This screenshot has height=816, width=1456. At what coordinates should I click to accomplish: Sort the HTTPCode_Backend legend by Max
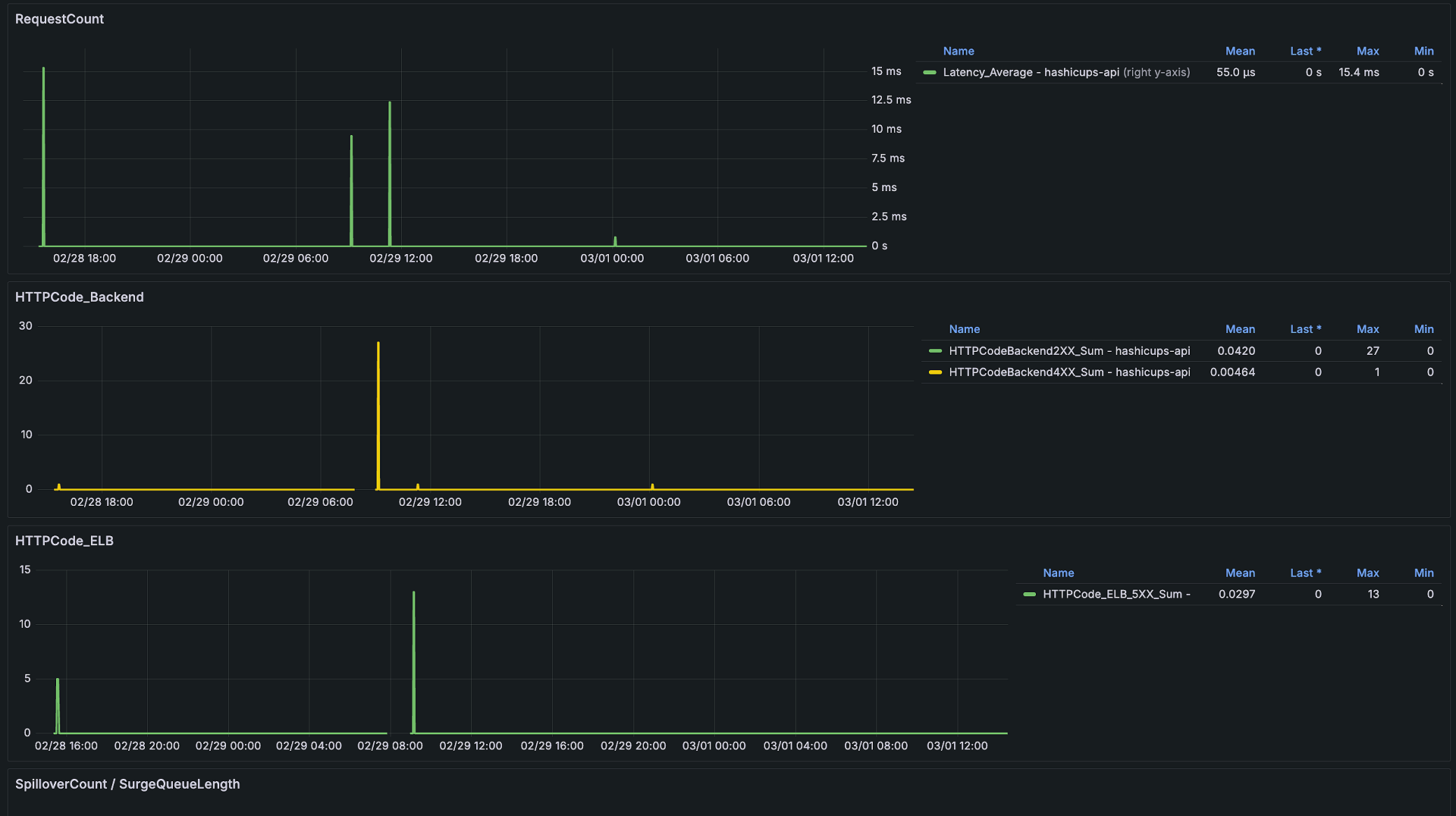point(1367,328)
